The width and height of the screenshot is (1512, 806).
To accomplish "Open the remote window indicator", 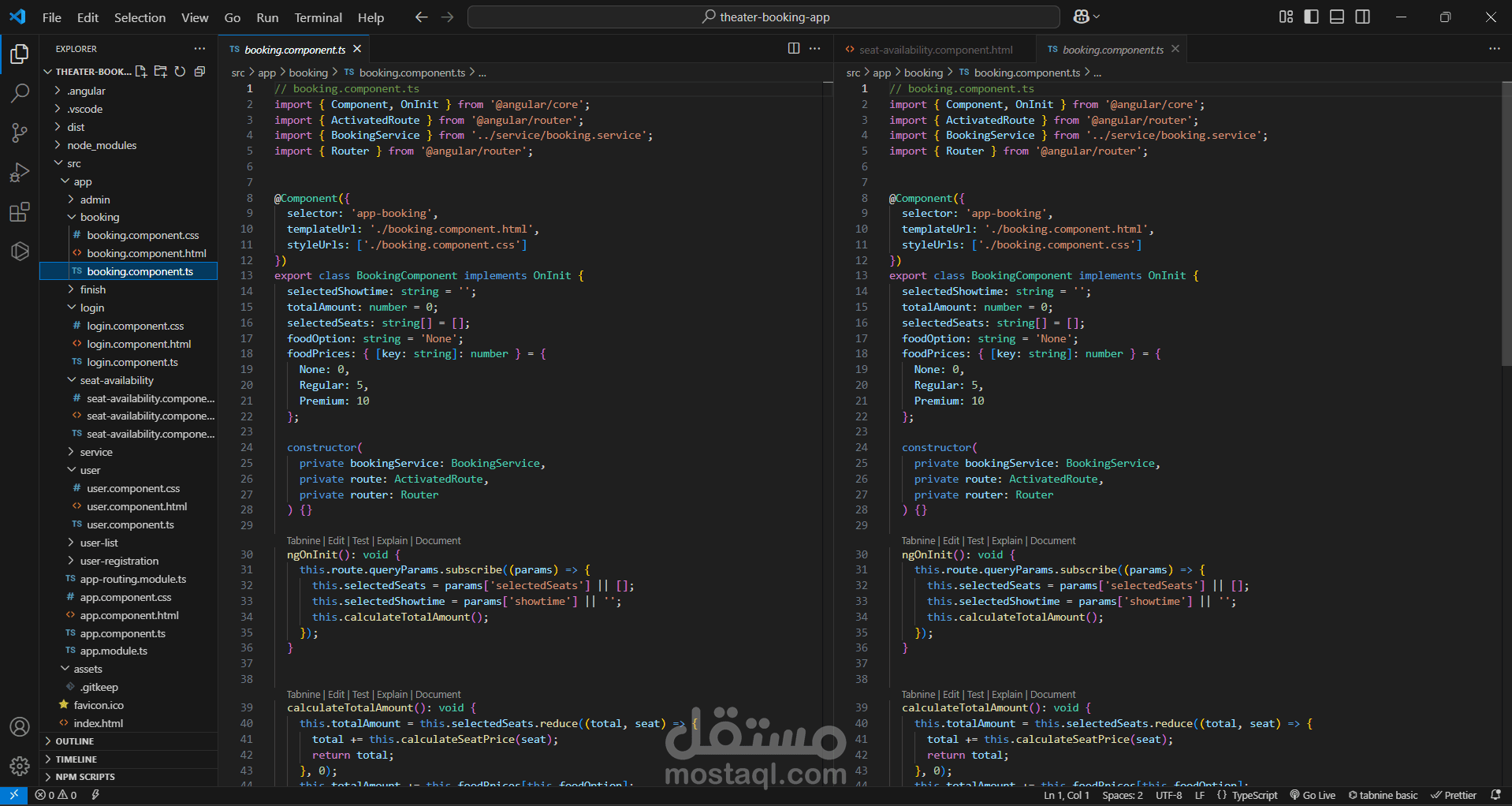I will (13, 795).
